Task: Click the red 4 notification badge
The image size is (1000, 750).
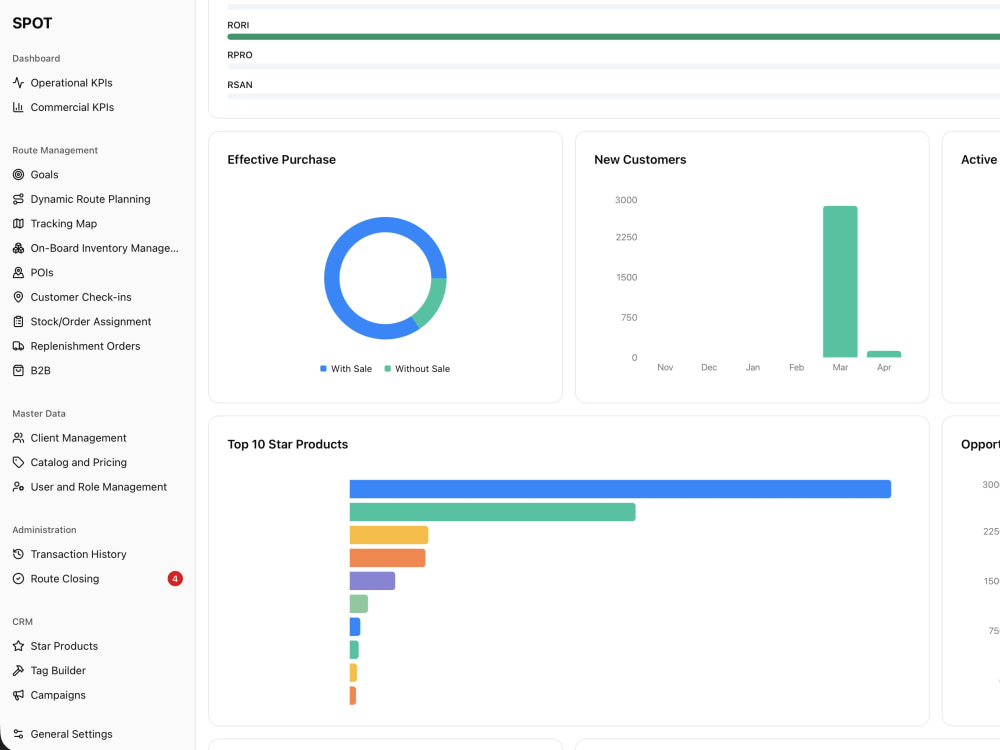Action: [x=175, y=579]
